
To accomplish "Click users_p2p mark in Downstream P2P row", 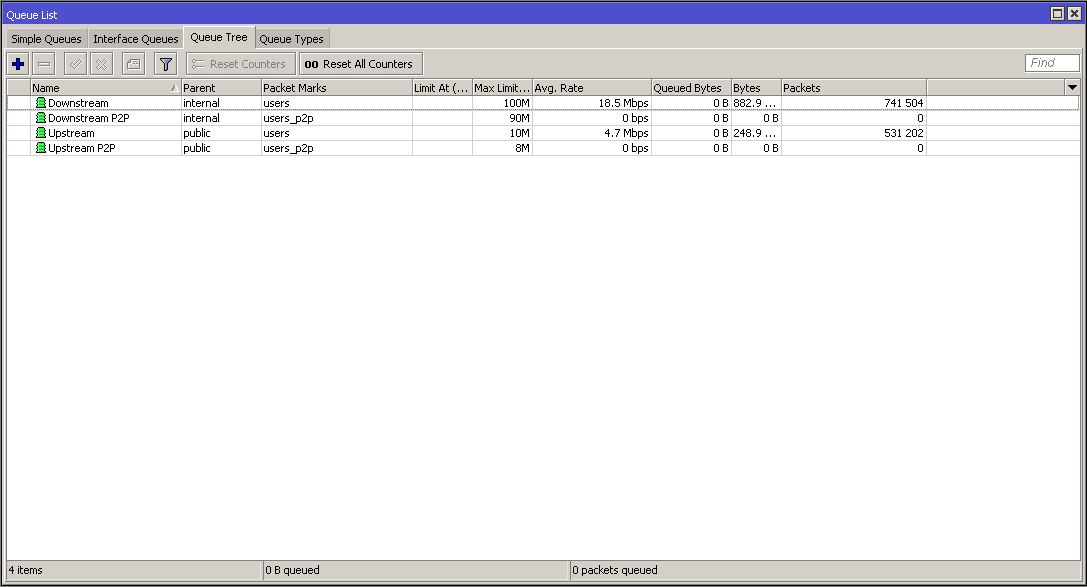I will click(x=288, y=118).
